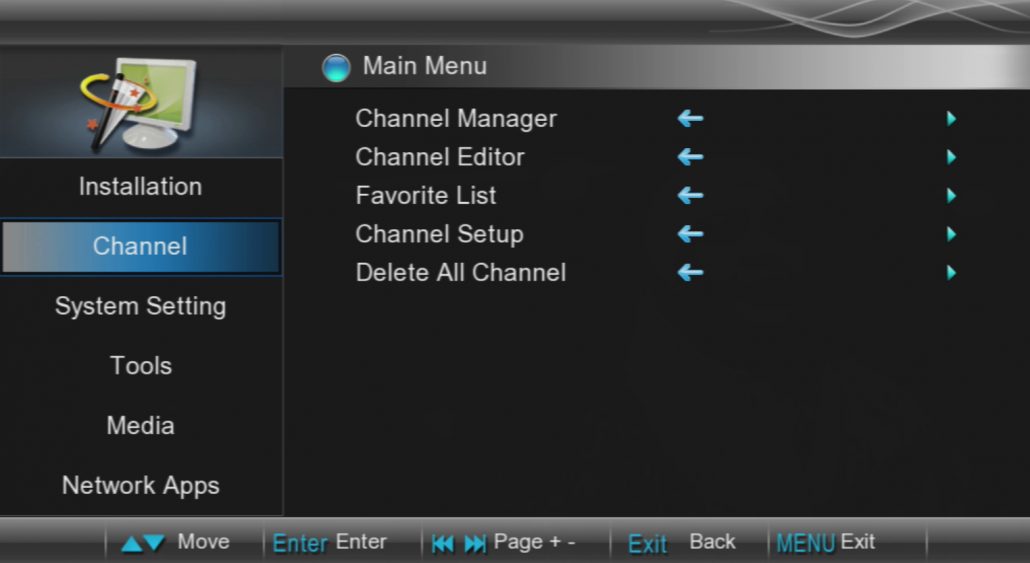Click the blue back arrow beside Channel Editor
The image size is (1030, 563).
(690, 157)
